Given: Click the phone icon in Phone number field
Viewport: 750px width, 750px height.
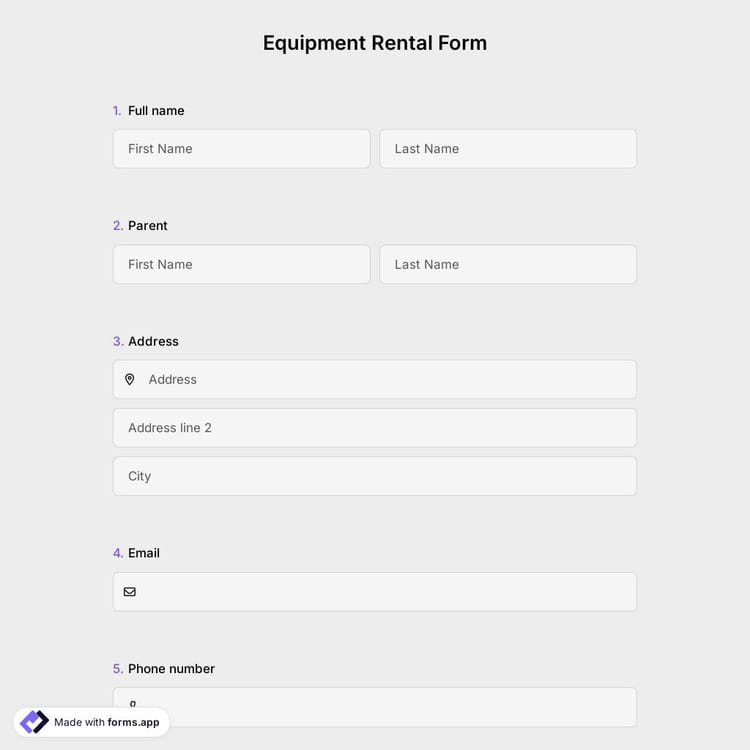Looking at the screenshot, I should [x=132, y=704].
